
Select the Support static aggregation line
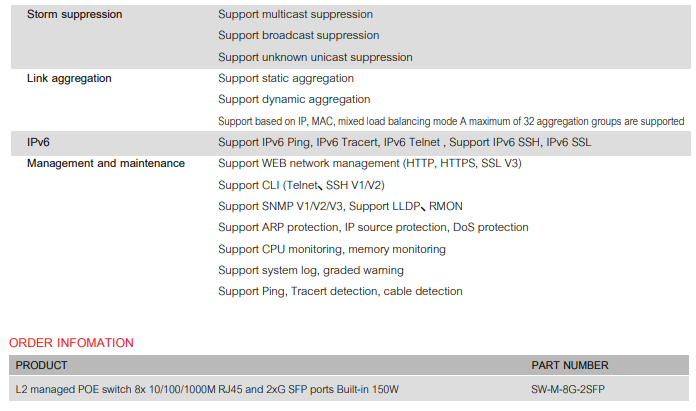(286, 79)
